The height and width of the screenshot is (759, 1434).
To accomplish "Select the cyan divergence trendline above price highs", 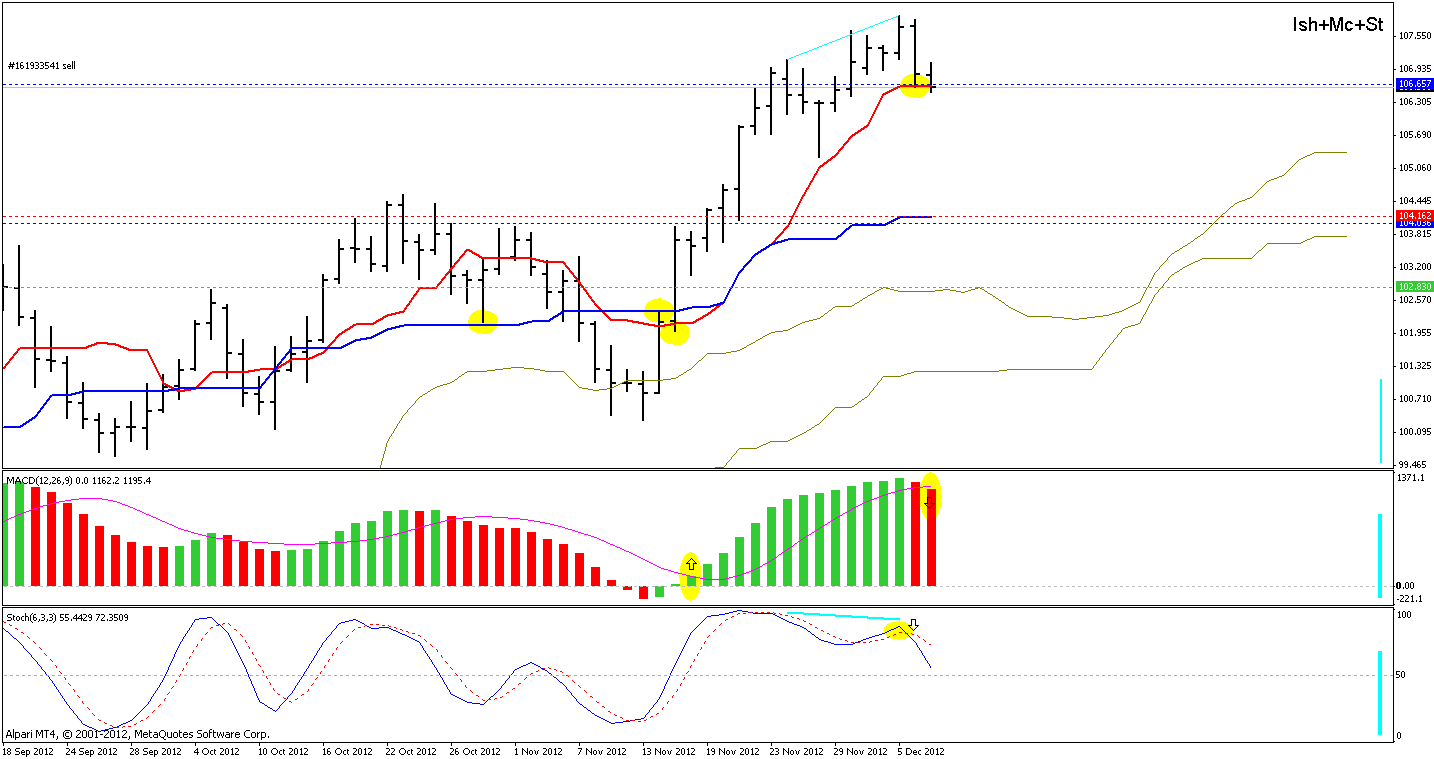I will (843, 37).
